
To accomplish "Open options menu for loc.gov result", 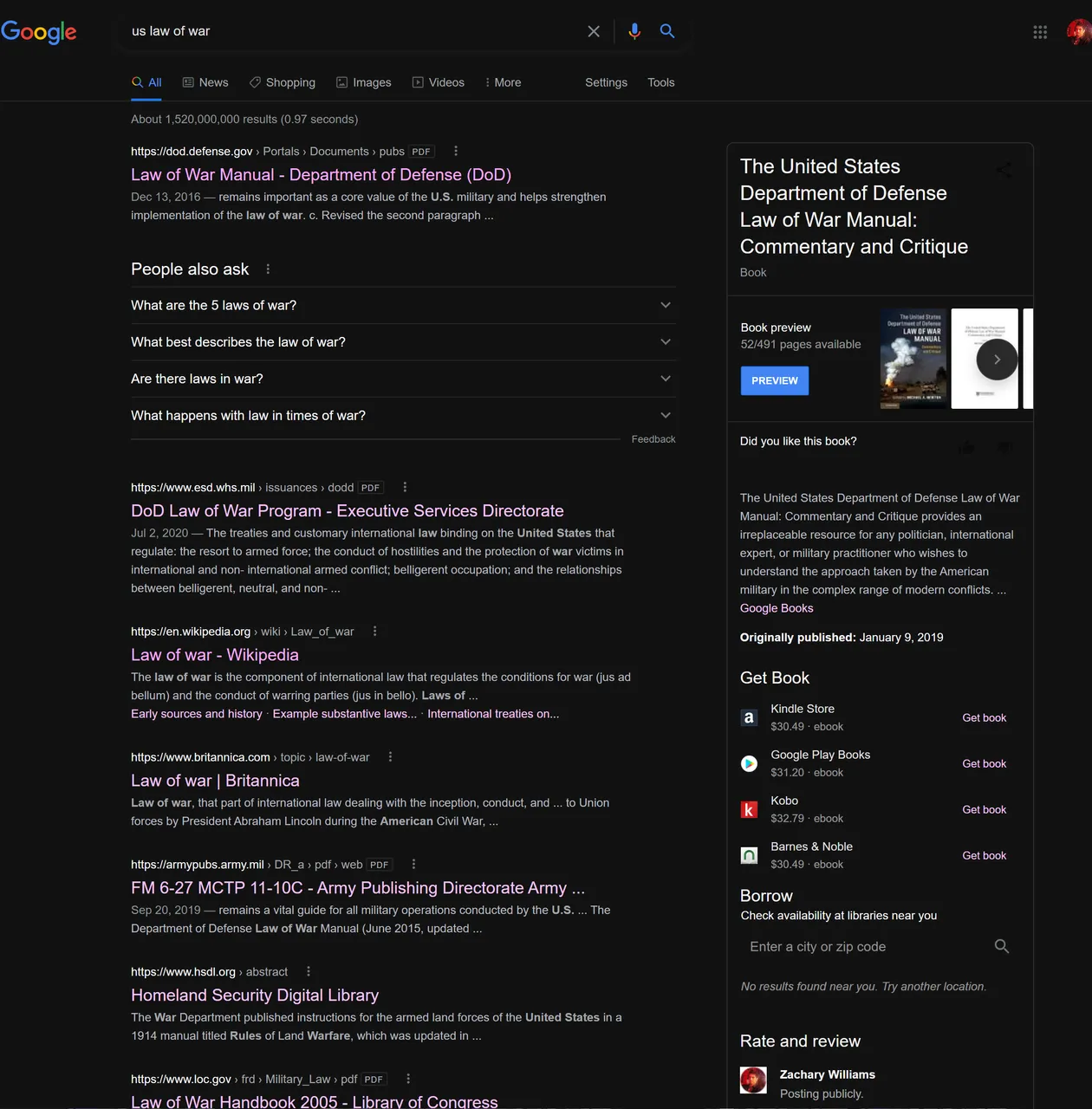I will click(x=408, y=1079).
